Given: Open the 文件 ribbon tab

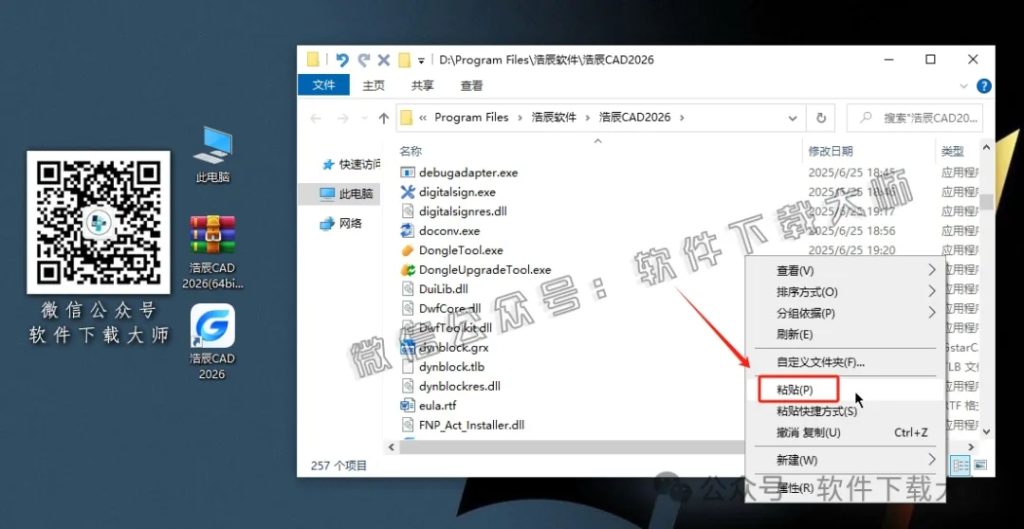Looking at the screenshot, I should point(323,85).
